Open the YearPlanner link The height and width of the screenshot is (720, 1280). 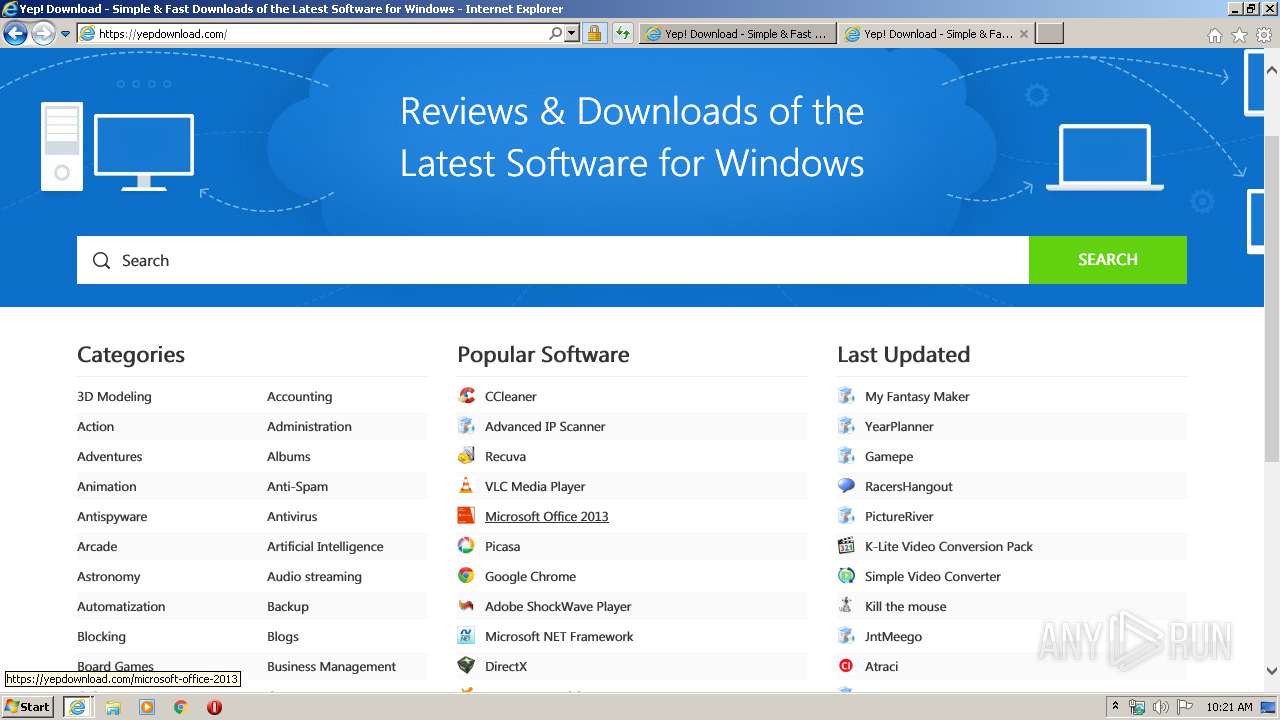coord(899,426)
